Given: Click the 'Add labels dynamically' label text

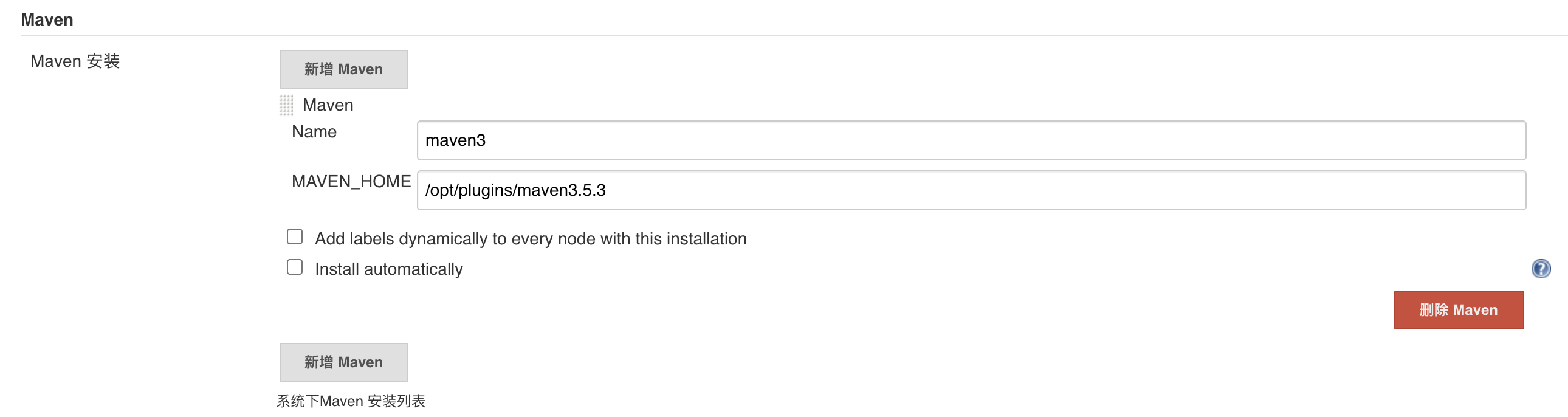Looking at the screenshot, I should tap(530, 239).
